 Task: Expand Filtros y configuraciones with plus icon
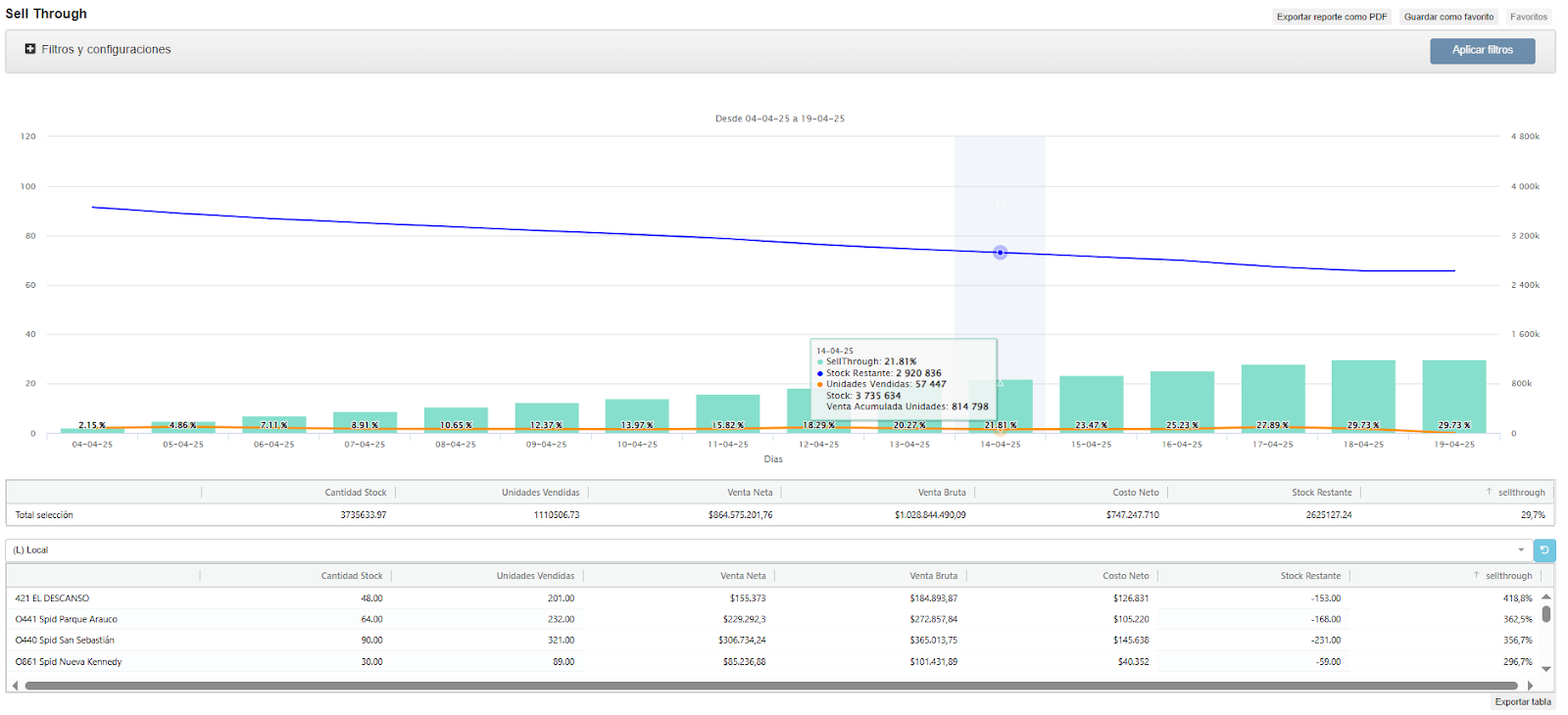coord(30,49)
